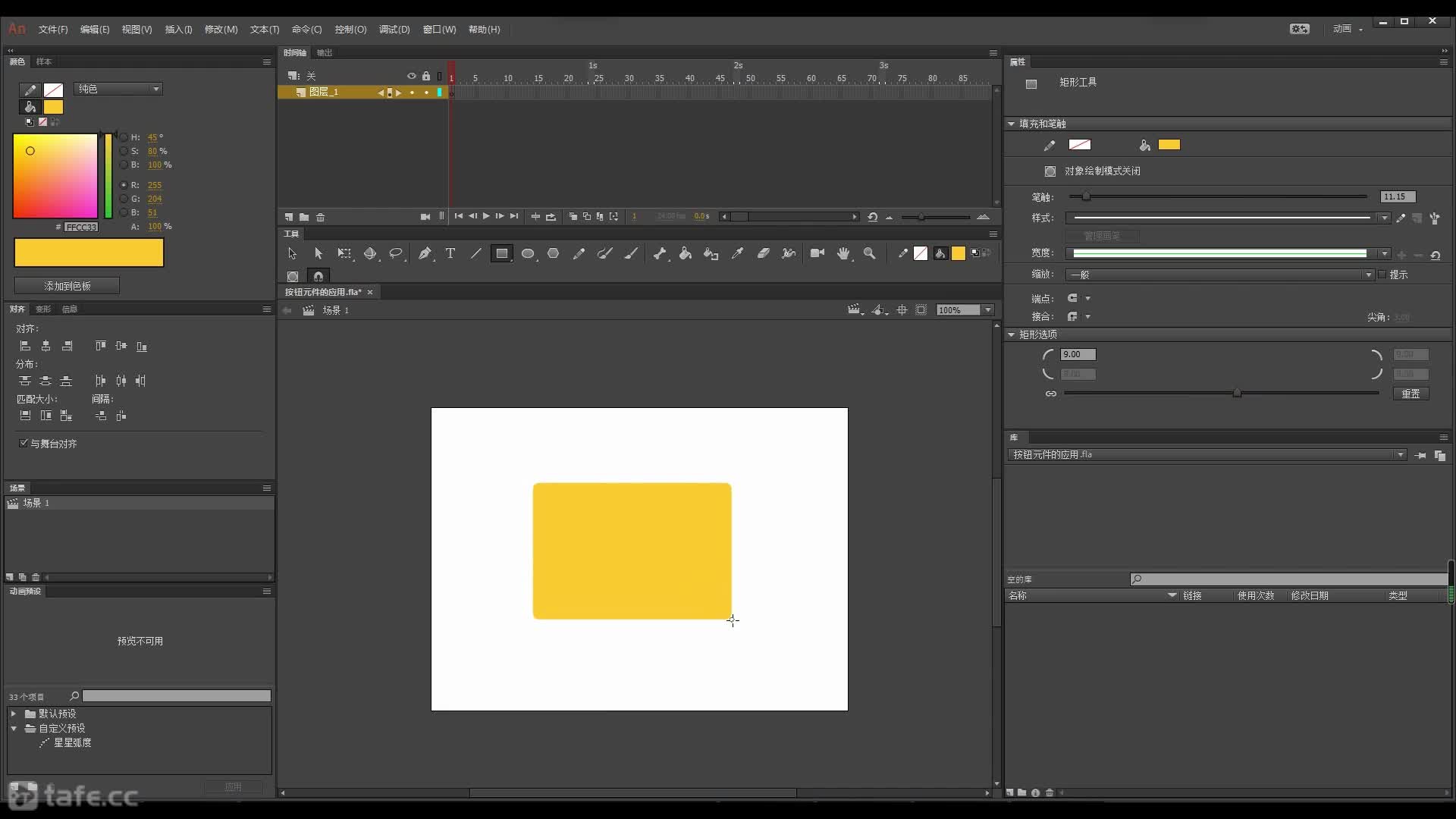Select the Paint Bucket tool in toolbar
This screenshot has height=819, width=1456.
(x=685, y=253)
